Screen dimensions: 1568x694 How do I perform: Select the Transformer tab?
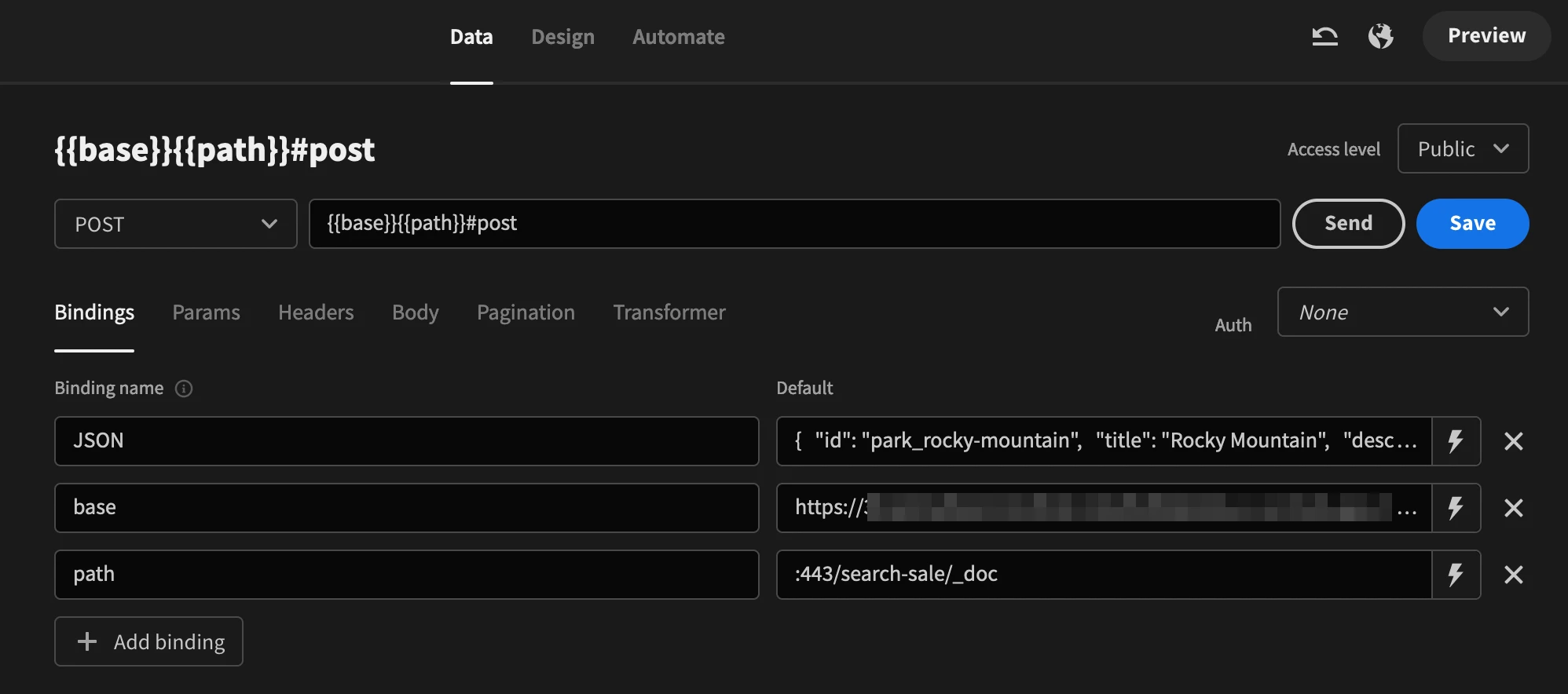[669, 312]
